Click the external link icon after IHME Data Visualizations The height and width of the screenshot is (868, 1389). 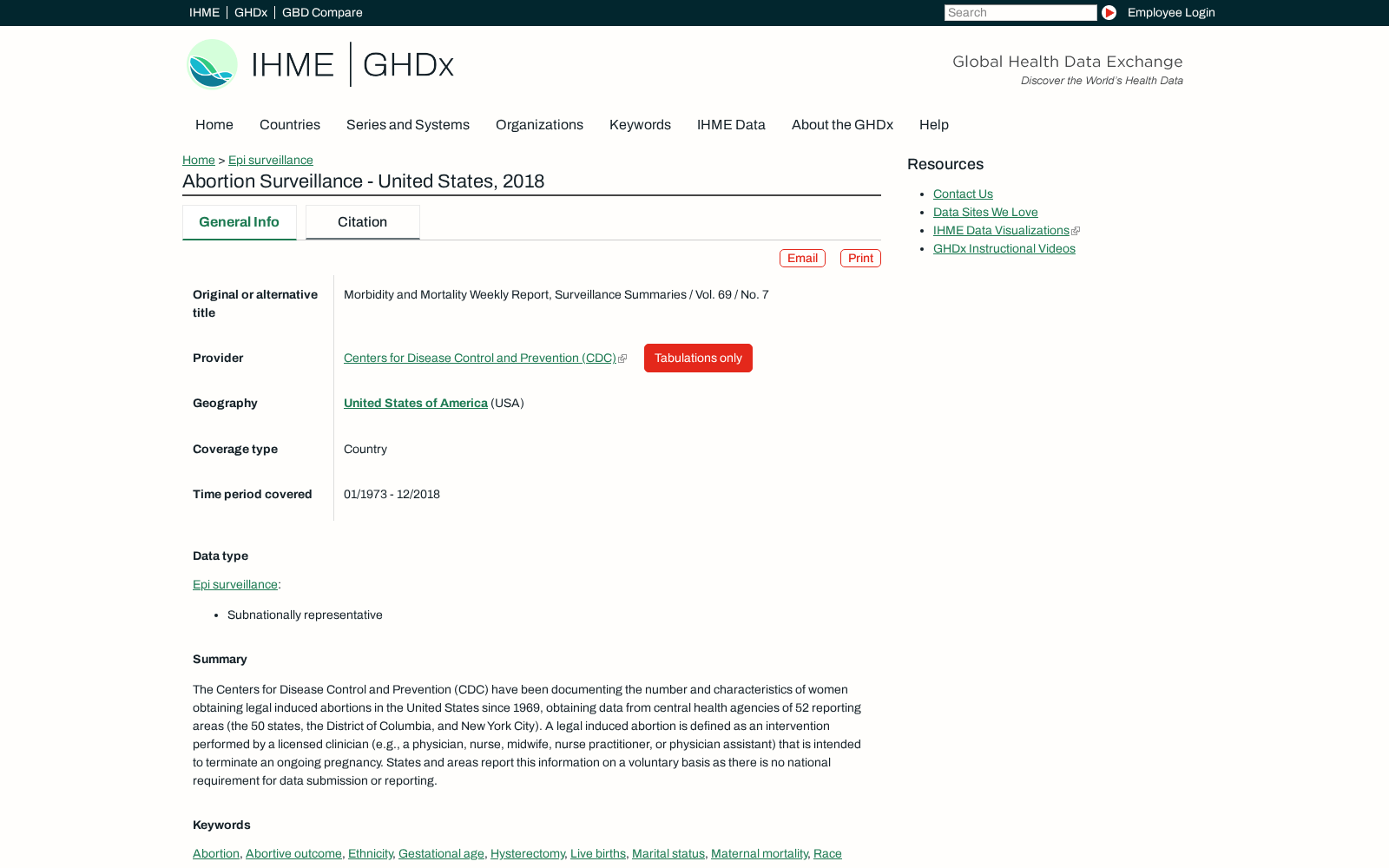point(1076,231)
